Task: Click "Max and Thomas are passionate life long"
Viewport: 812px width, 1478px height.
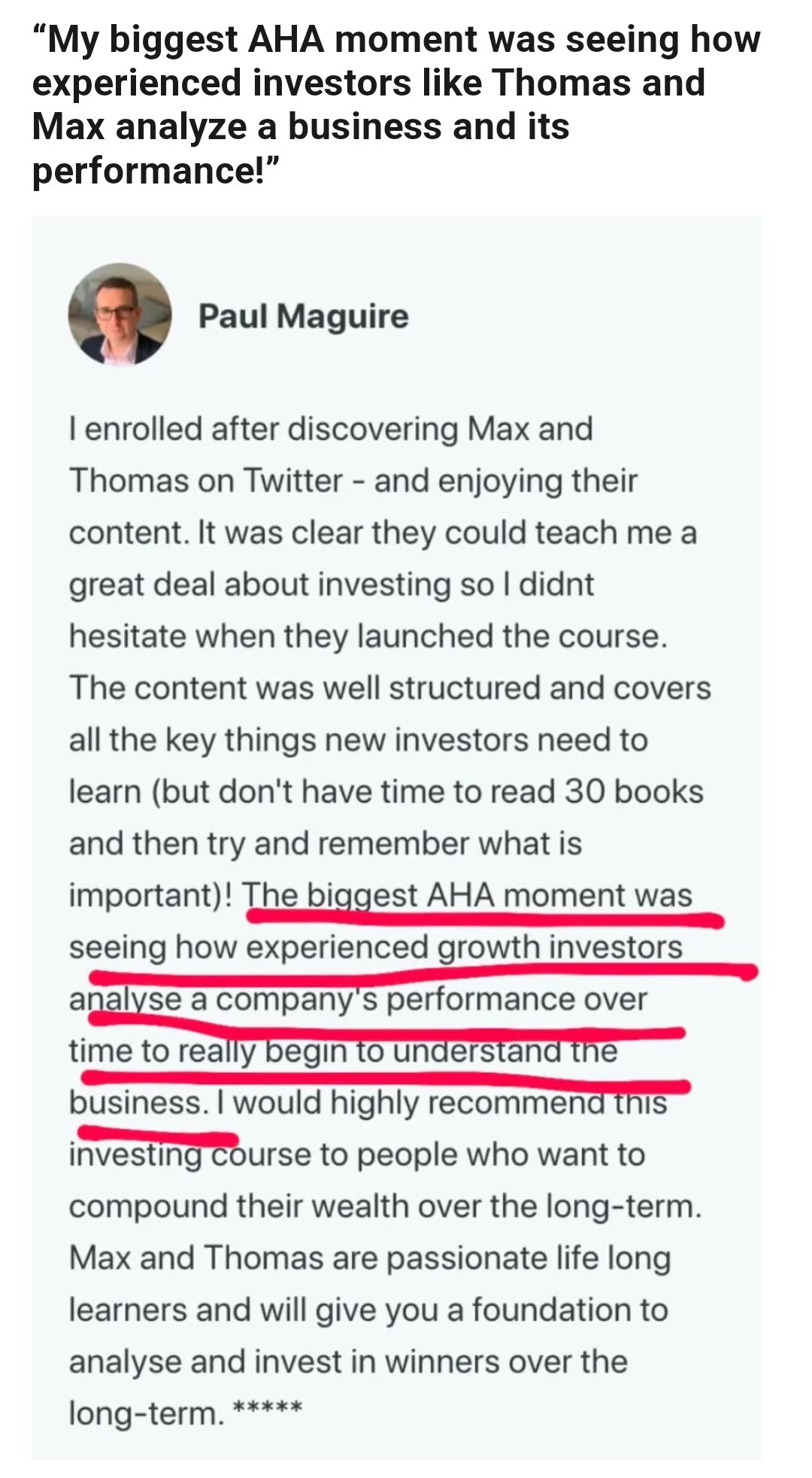Action: [369, 1258]
